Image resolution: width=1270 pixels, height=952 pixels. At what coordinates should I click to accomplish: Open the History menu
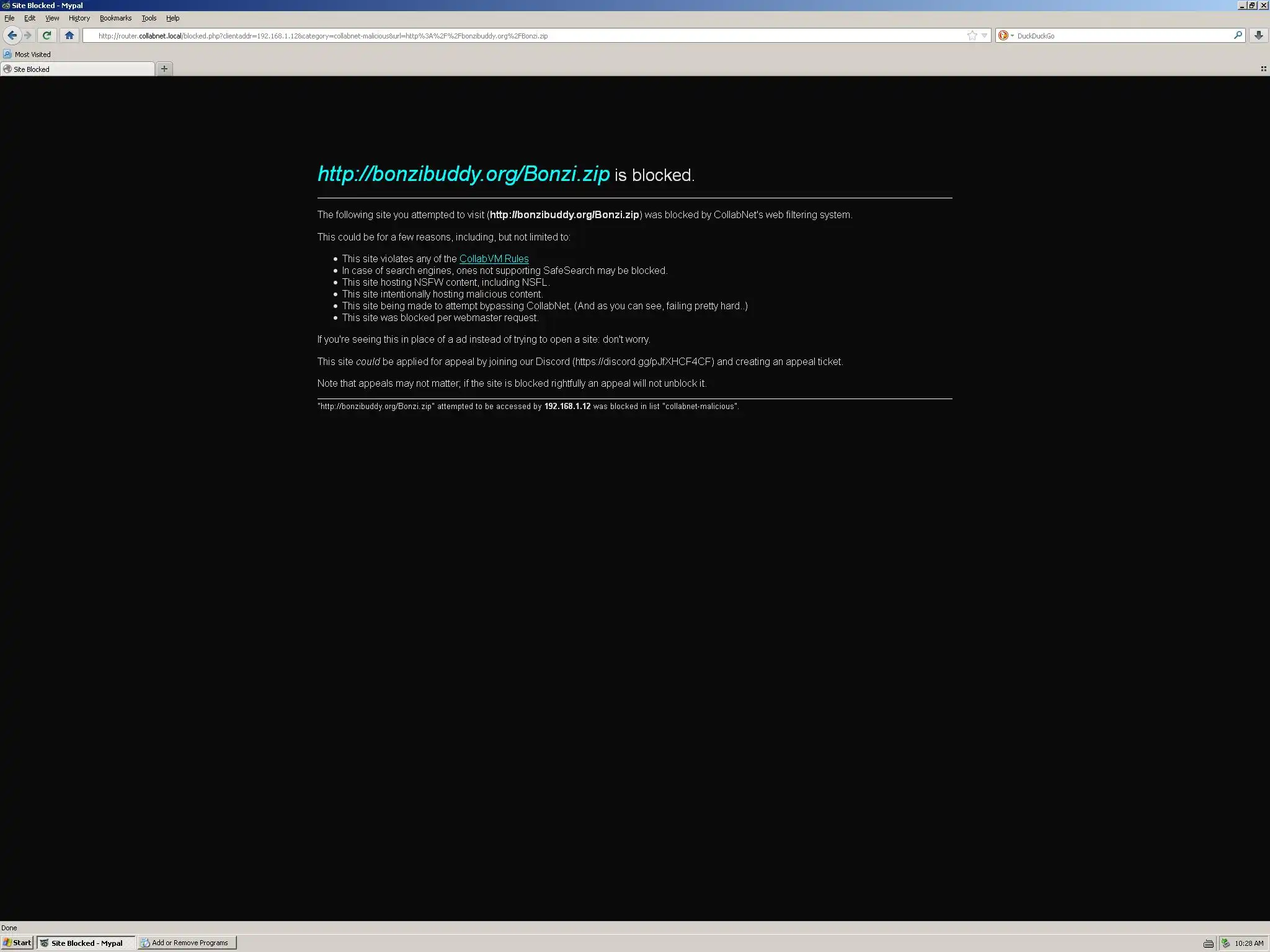[x=79, y=18]
